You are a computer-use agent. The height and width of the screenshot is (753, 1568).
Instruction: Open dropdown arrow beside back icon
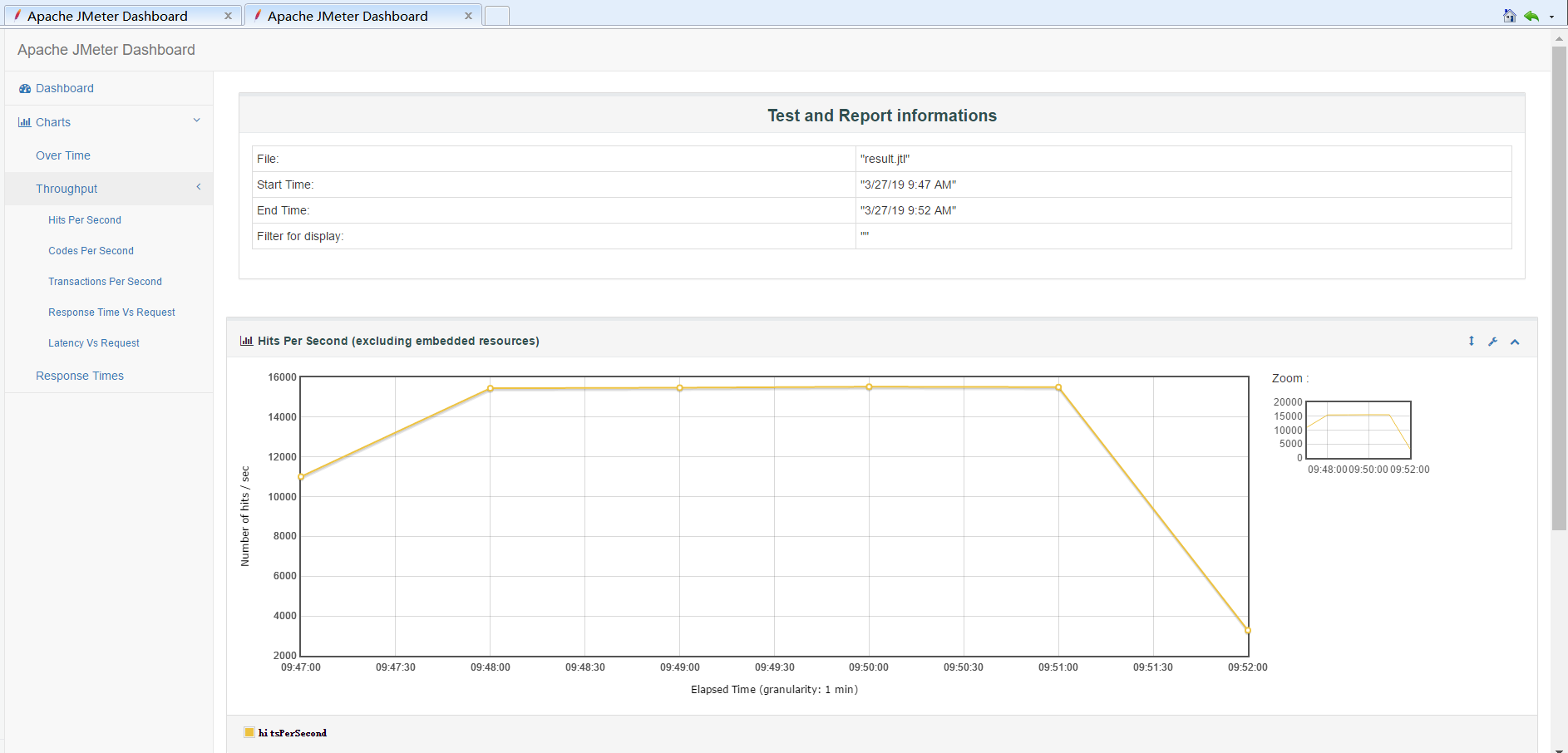point(1551,17)
